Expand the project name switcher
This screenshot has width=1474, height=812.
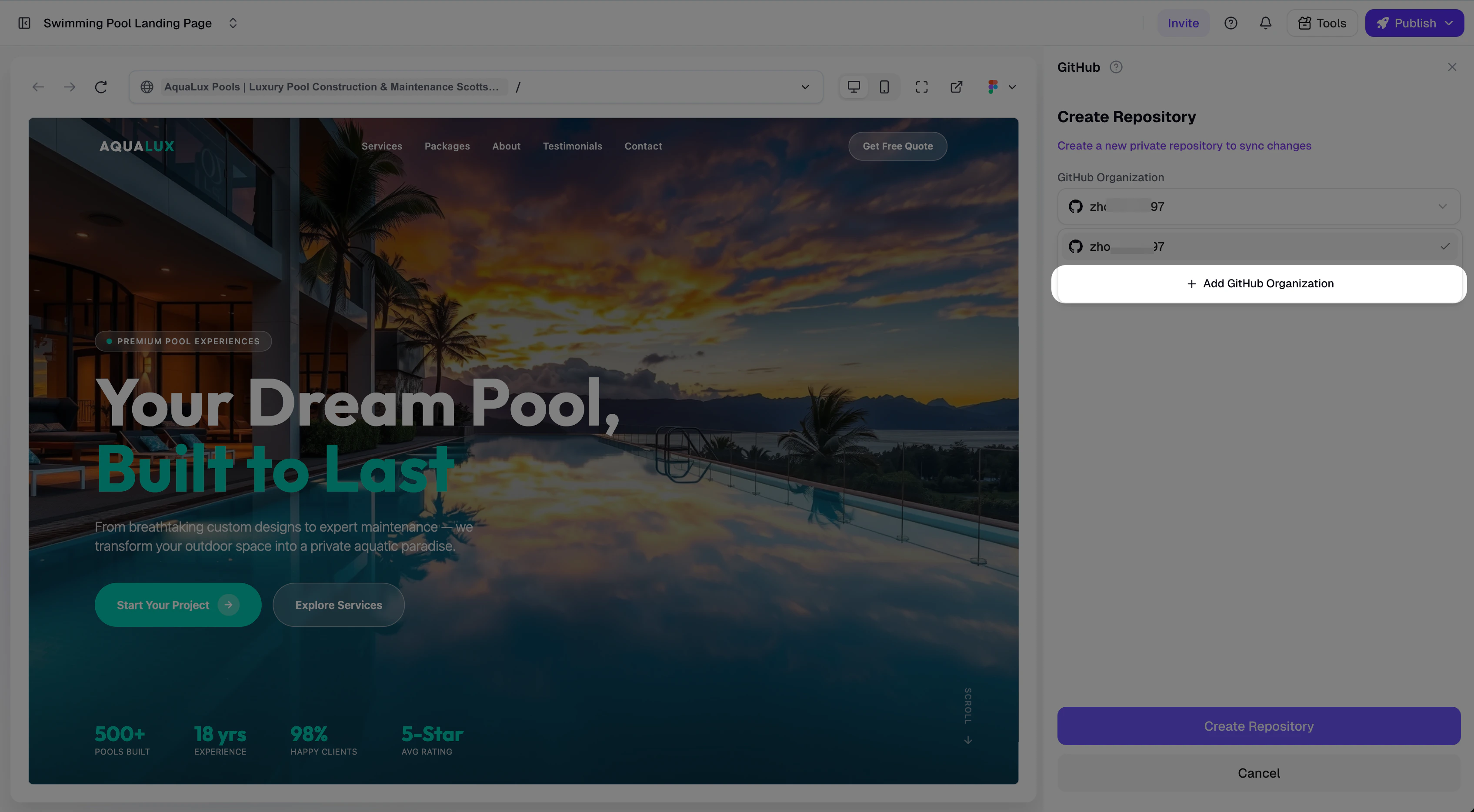point(233,23)
